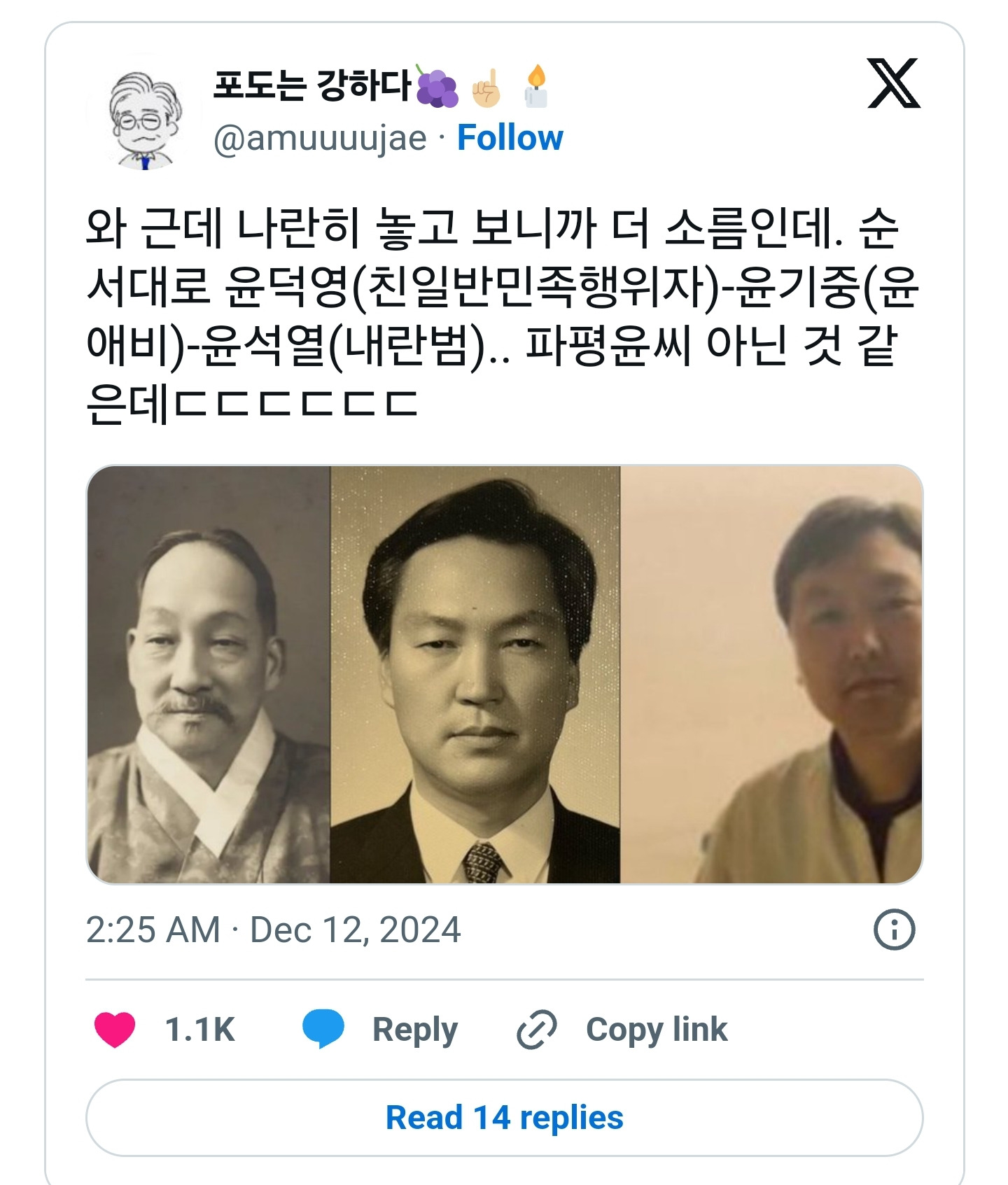Open the left sepia portrait photo
The image size is (1008, 1185).
pos(209,674)
